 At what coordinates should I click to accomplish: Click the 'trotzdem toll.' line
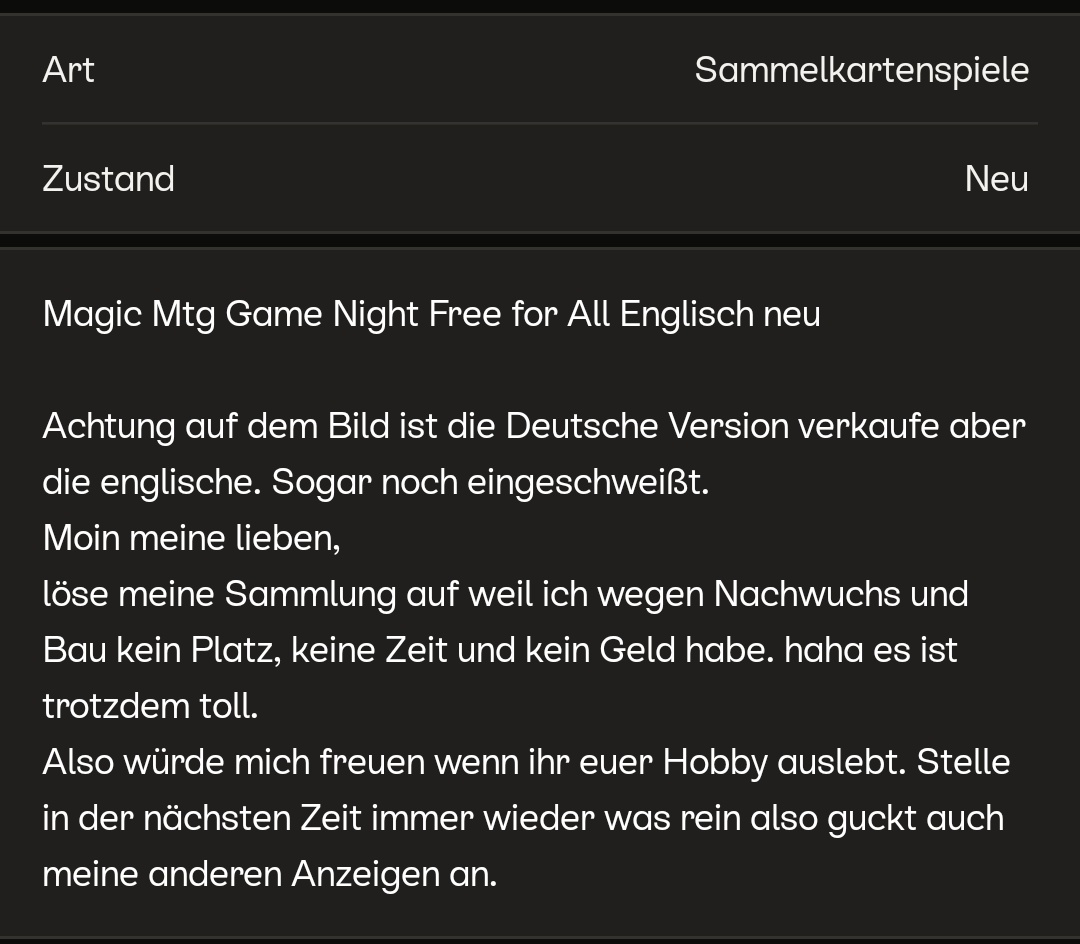pyautogui.click(x=150, y=706)
